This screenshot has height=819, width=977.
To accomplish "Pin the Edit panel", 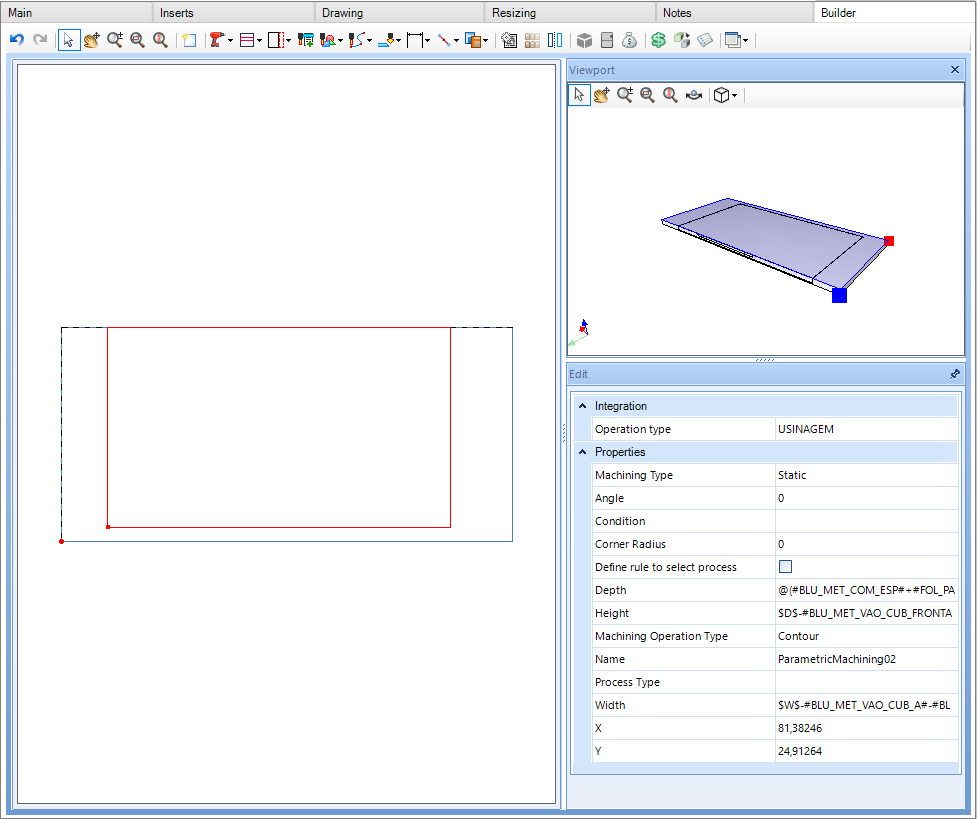I will (x=955, y=374).
